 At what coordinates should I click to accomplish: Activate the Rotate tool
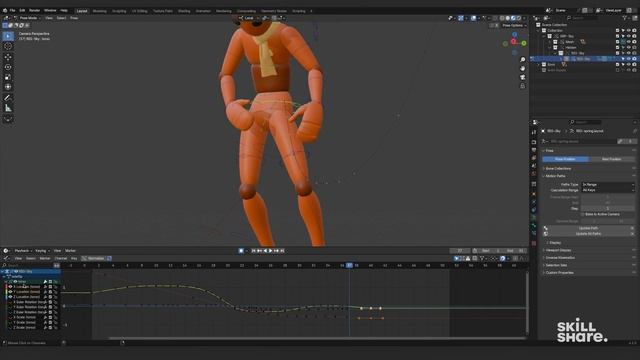pos(8,67)
